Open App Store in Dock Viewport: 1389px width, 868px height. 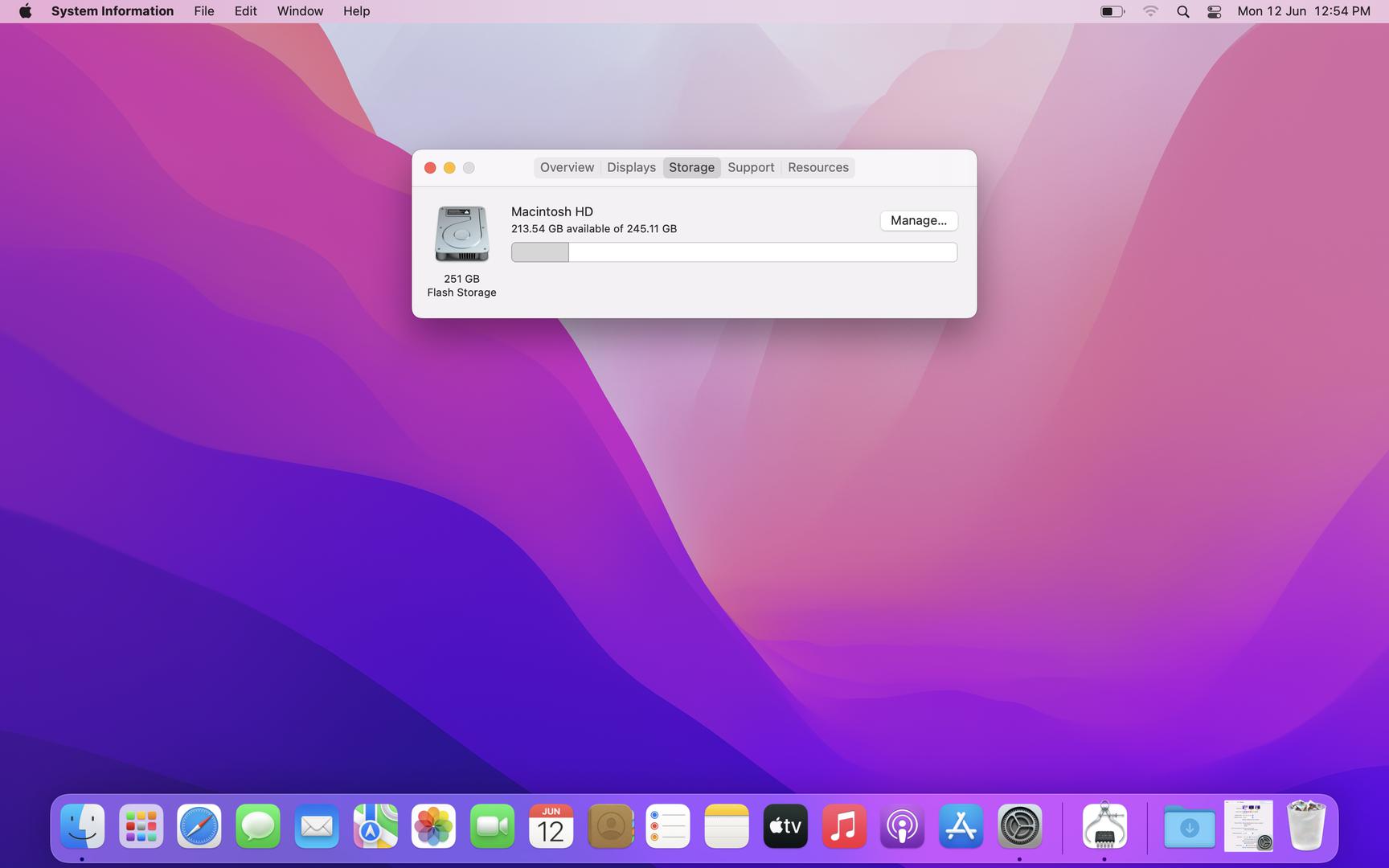(961, 826)
